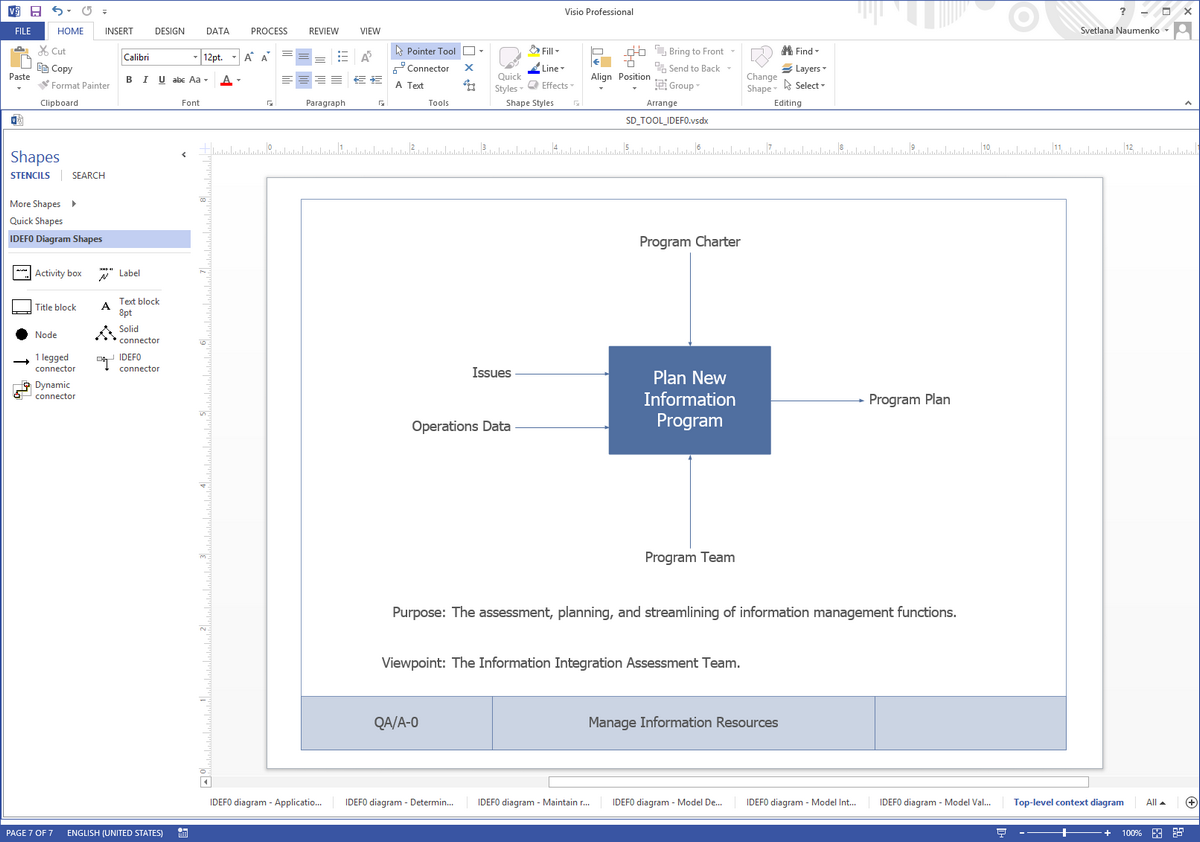Click the Svetlana Naumenko account name

[1122, 31]
